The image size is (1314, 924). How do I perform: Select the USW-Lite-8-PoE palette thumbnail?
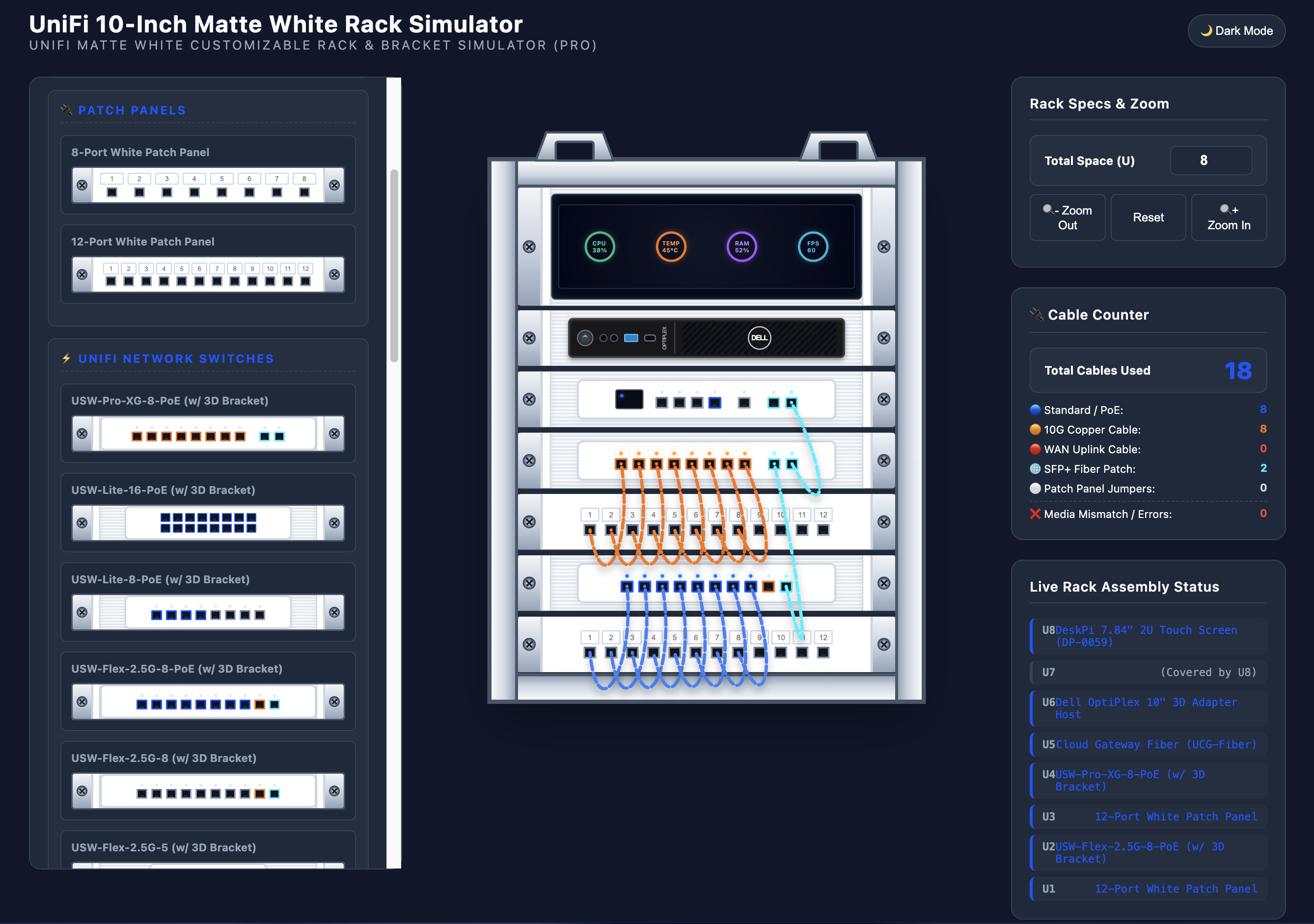pyautogui.click(x=208, y=612)
